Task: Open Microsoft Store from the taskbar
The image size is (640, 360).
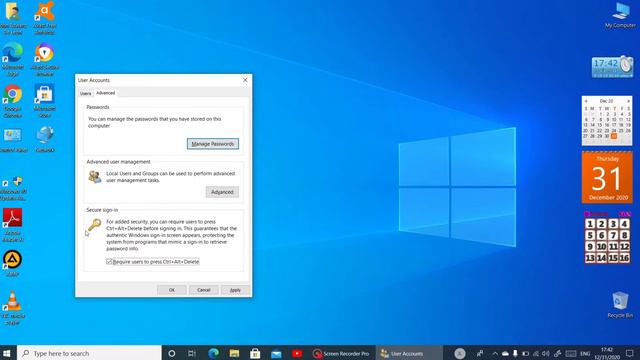Action: 255,353
